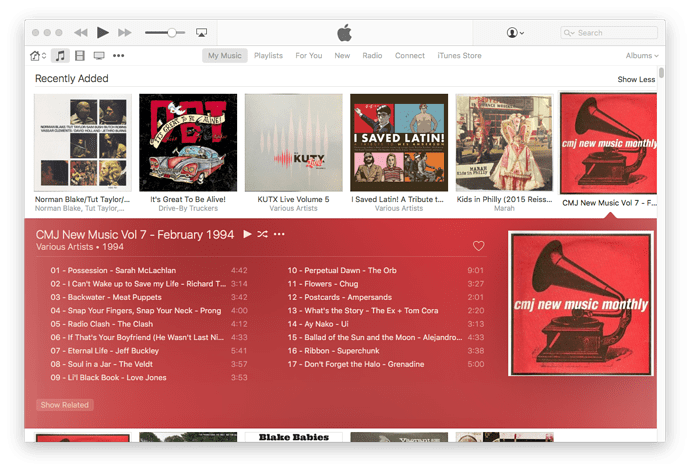
Task: Start playback with the main Play button
Action: [103, 33]
